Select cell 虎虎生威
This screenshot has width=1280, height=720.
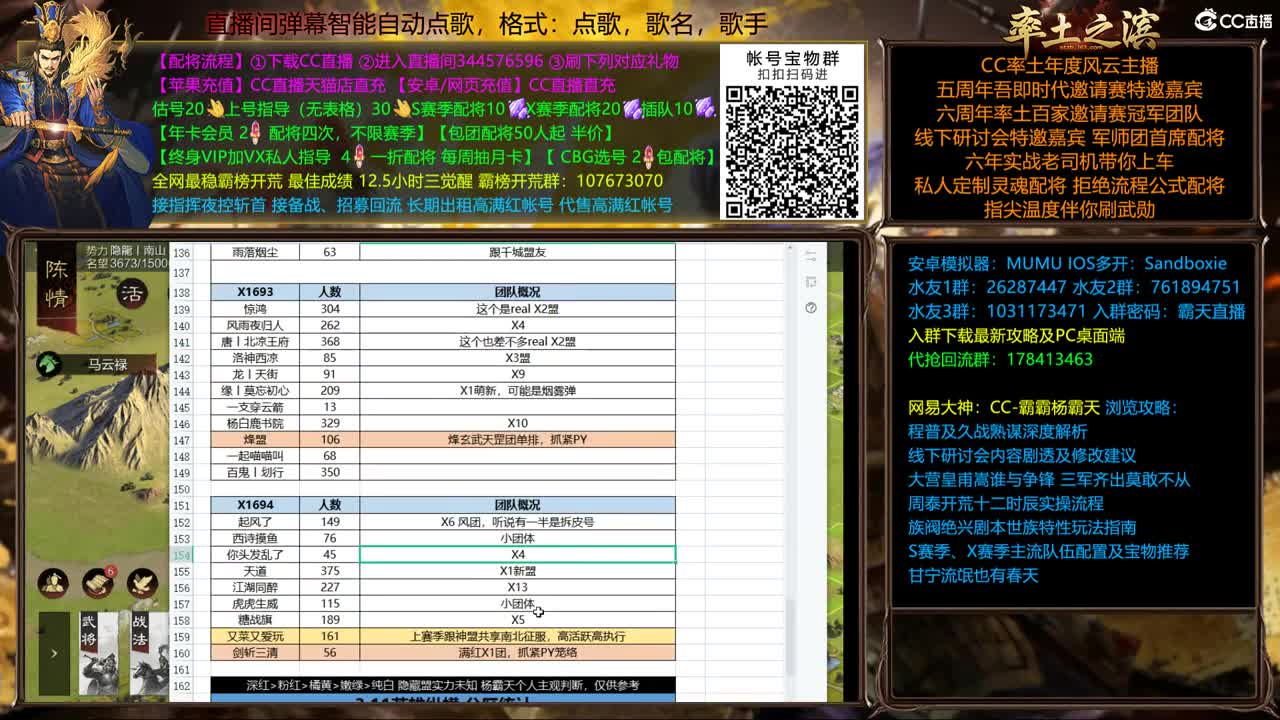pos(255,603)
